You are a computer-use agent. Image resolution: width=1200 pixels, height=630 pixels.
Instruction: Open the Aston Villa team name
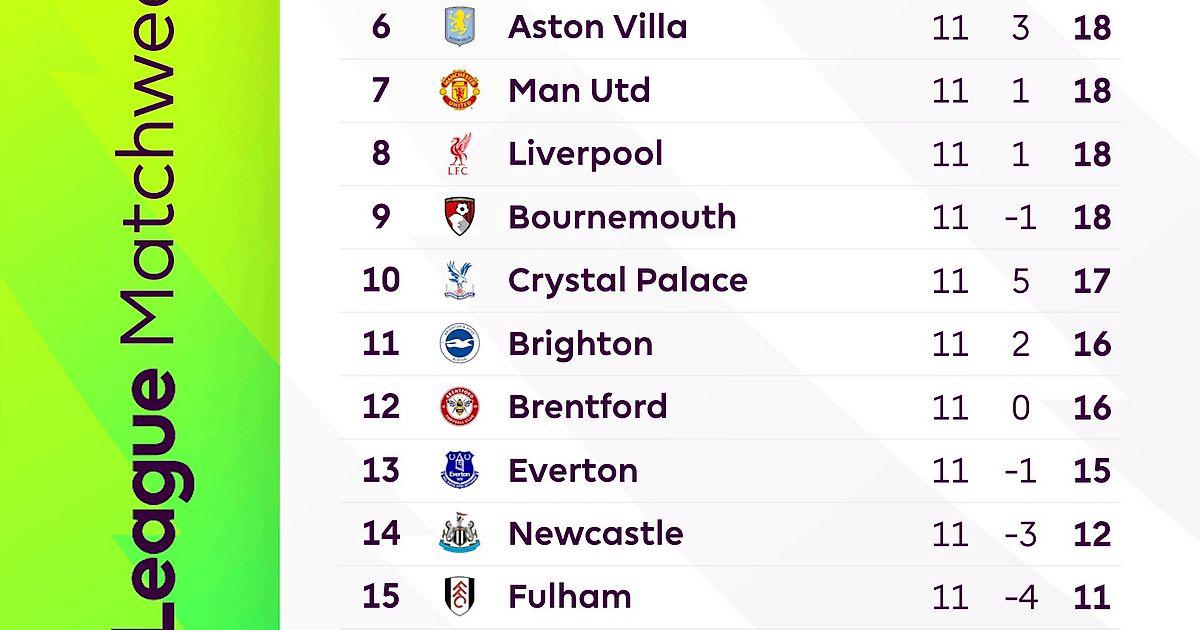click(x=597, y=26)
